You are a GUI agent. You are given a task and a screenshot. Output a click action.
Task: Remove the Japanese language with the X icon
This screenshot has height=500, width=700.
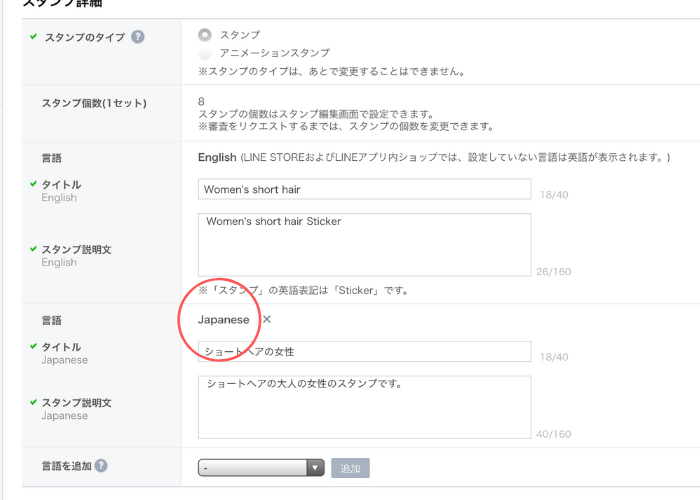pos(267,320)
